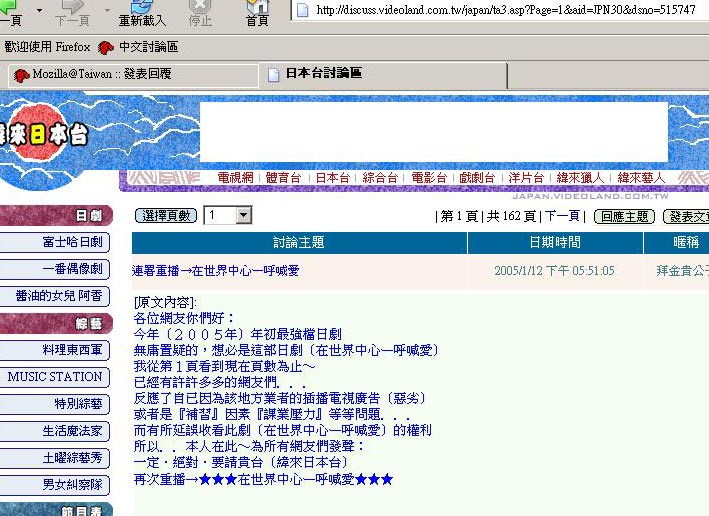This screenshot has width=709, height=516.
Task: Open 特別綜藝 sidebar item
Action: pyautogui.click(x=54, y=404)
